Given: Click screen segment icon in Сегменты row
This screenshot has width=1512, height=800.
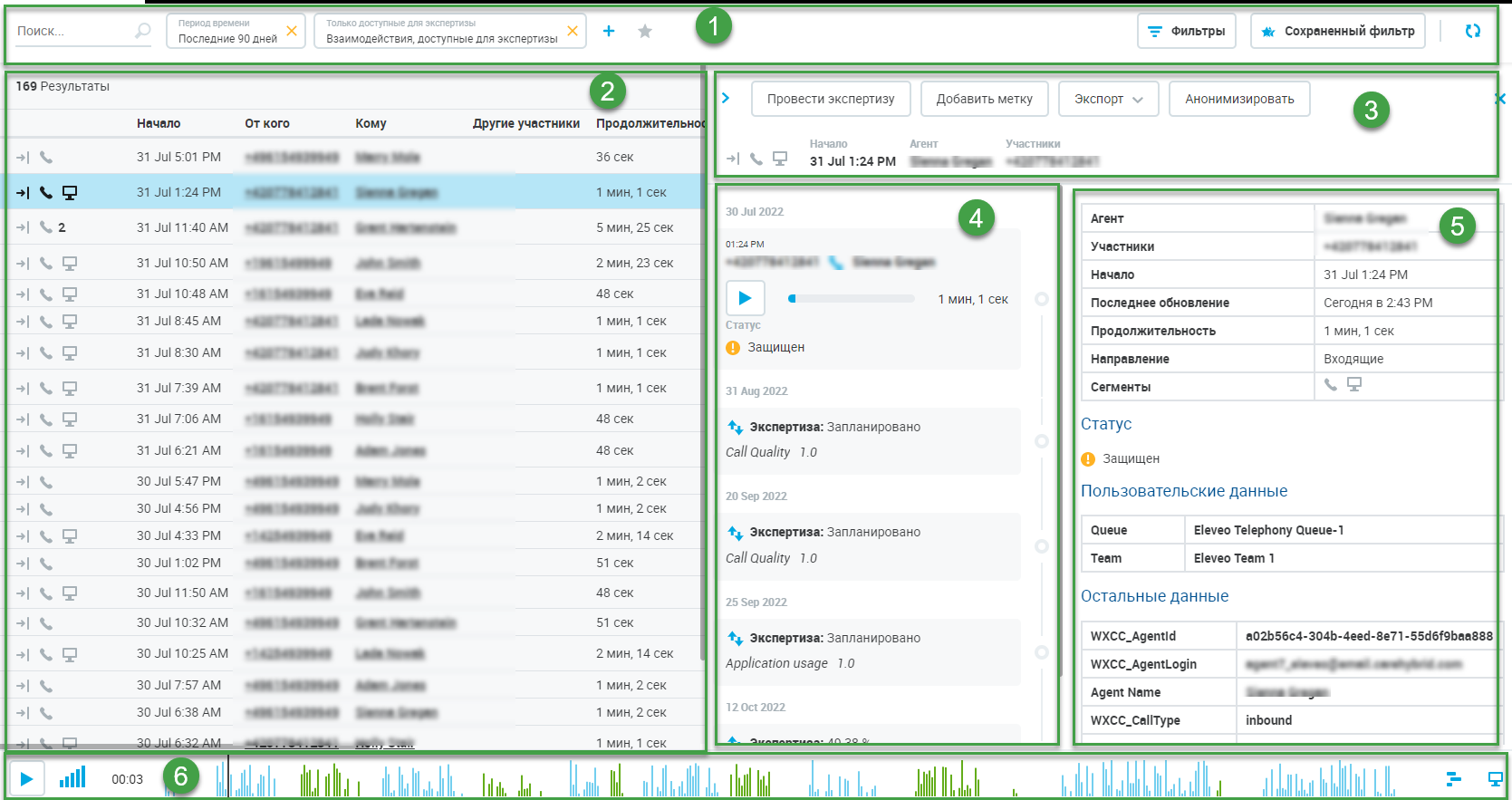Looking at the screenshot, I should pos(1354,385).
